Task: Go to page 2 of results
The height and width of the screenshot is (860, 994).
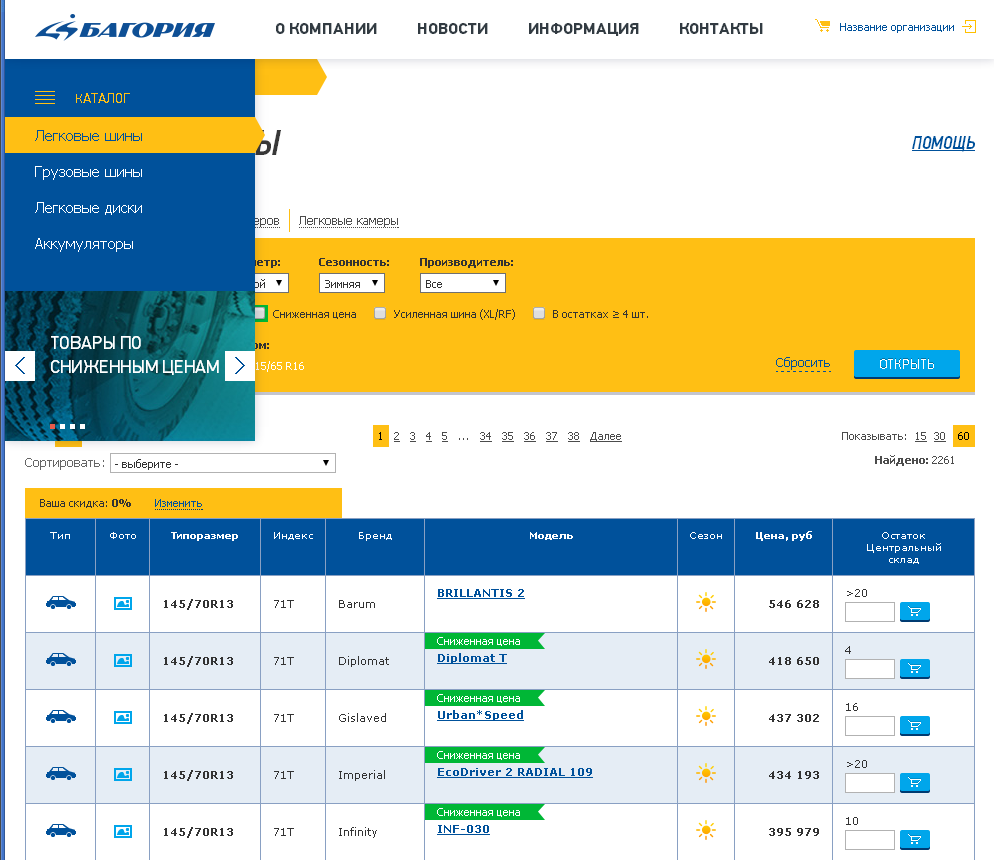Action: pos(396,436)
